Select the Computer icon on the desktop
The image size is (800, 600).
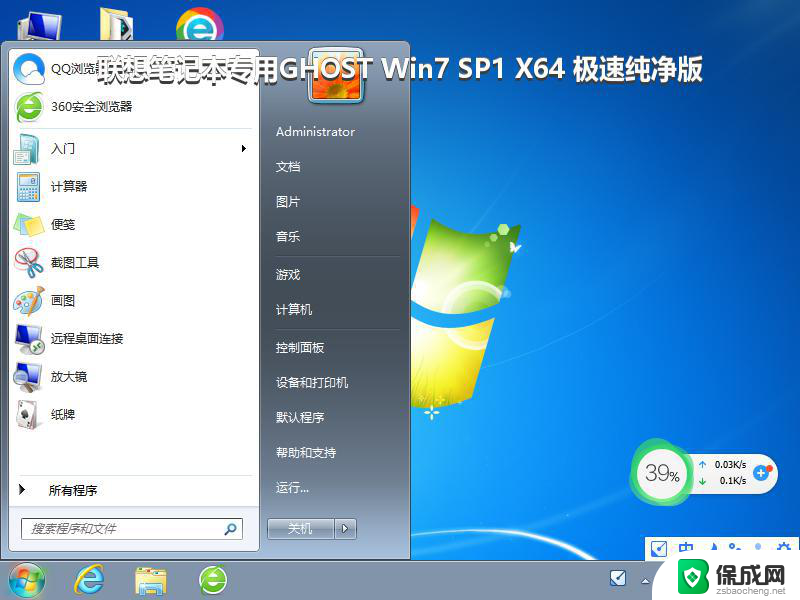pos(39,27)
